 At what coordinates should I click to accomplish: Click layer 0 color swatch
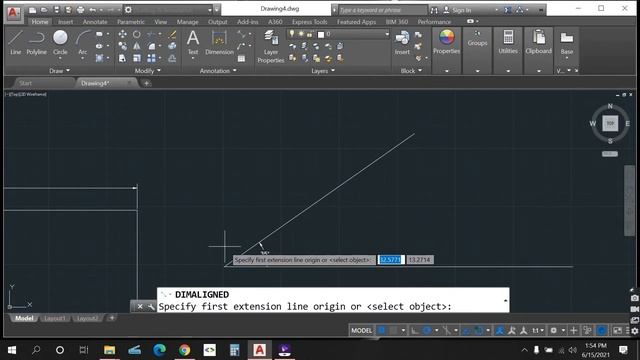pyautogui.click(x=321, y=35)
